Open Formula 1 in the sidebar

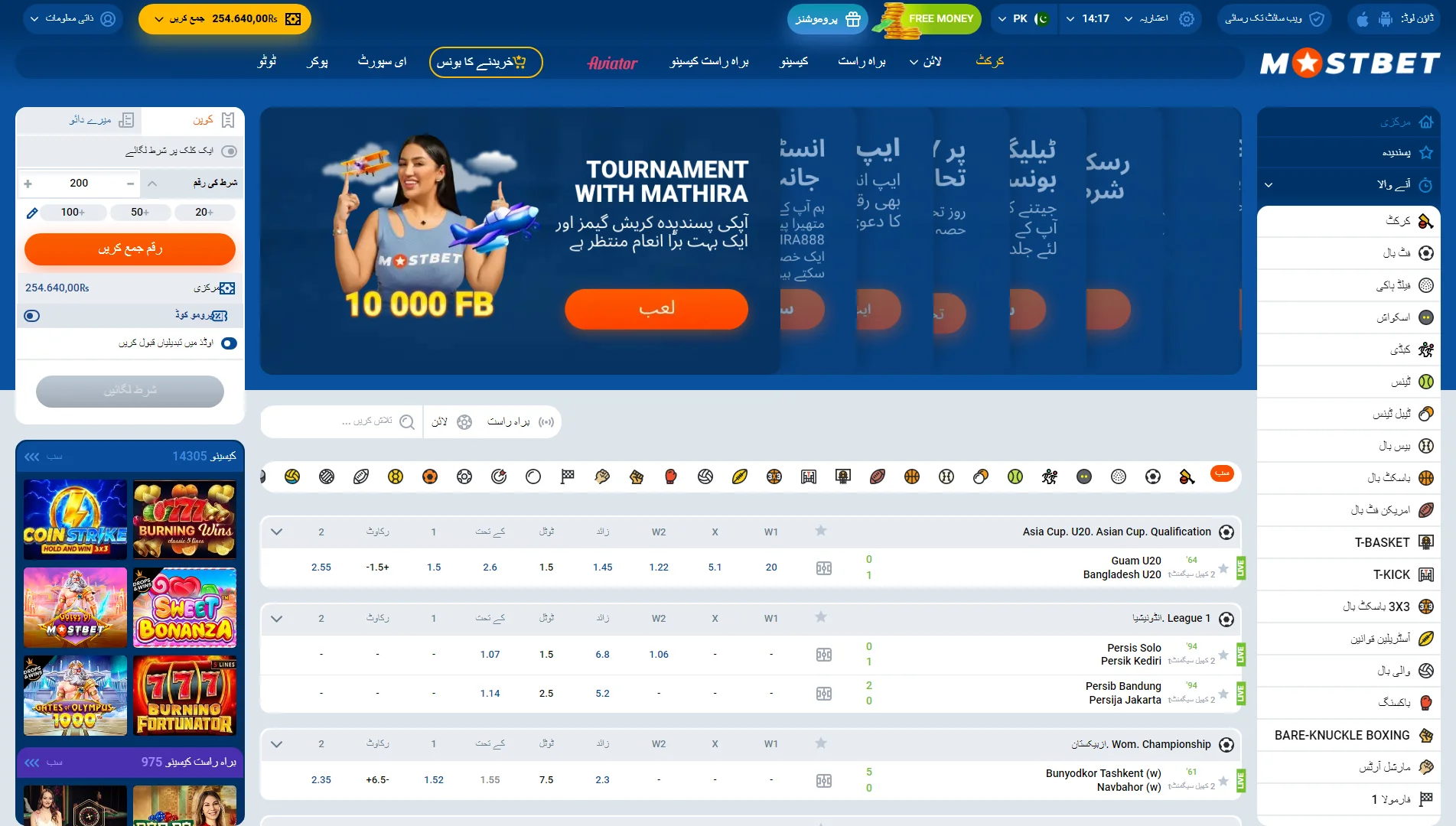coord(1348,799)
